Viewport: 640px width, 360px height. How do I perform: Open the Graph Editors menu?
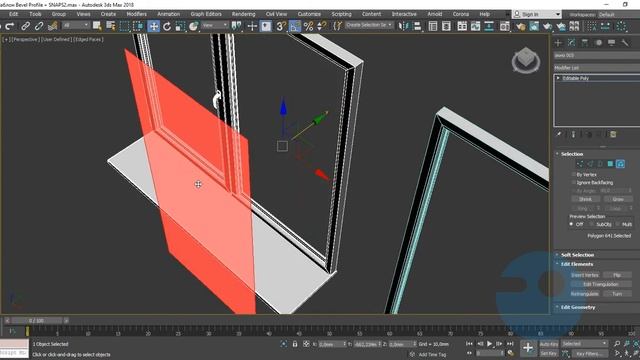pos(206,14)
